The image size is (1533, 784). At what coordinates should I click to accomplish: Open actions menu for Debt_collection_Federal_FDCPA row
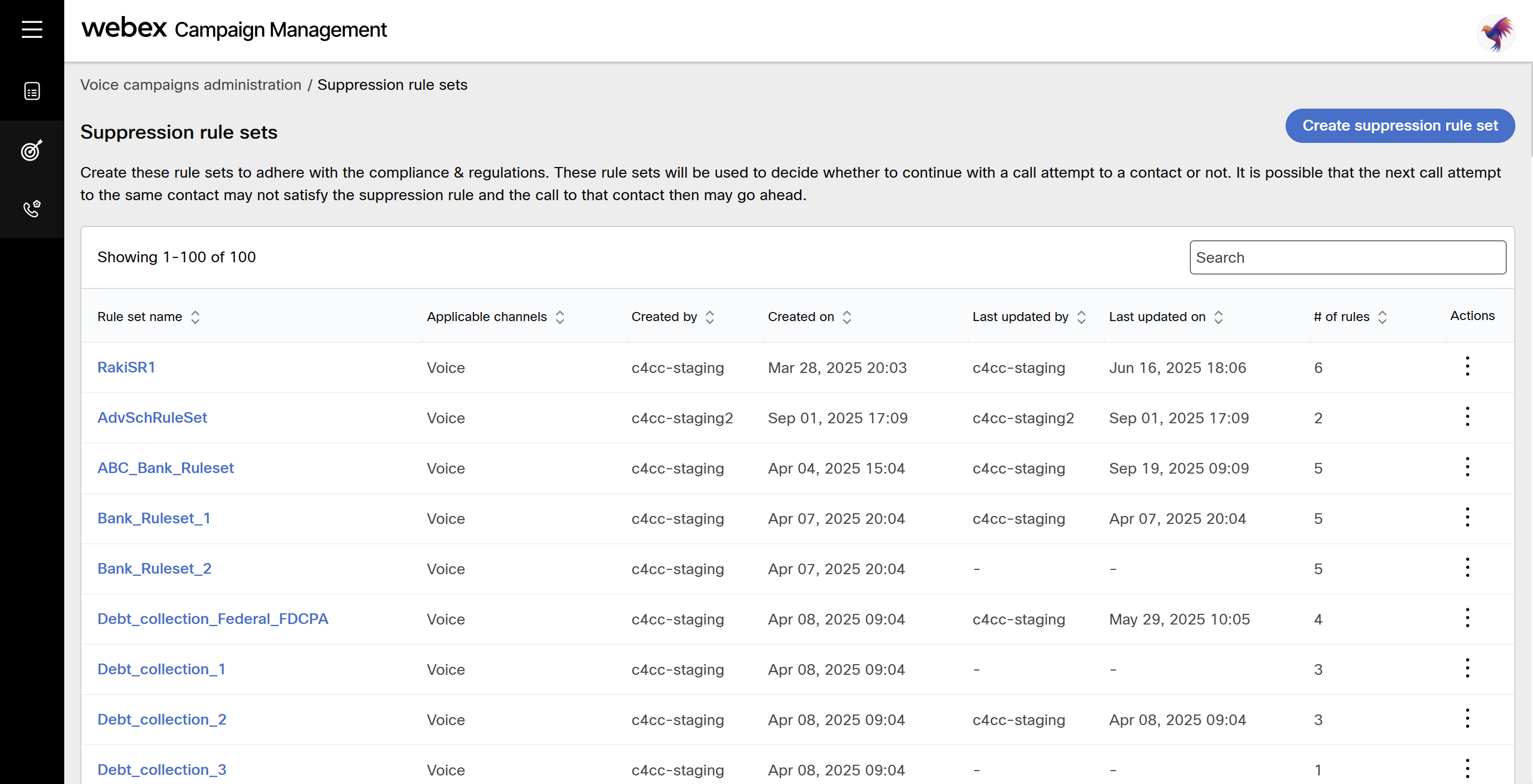pos(1467,618)
